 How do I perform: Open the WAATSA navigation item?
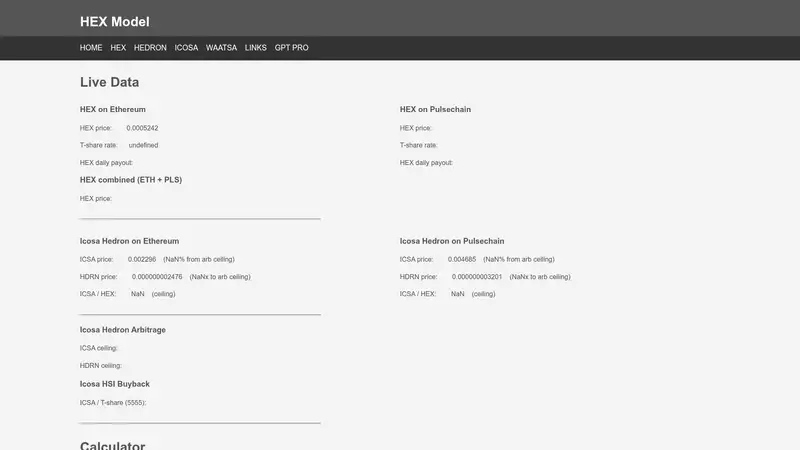click(x=221, y=48)
